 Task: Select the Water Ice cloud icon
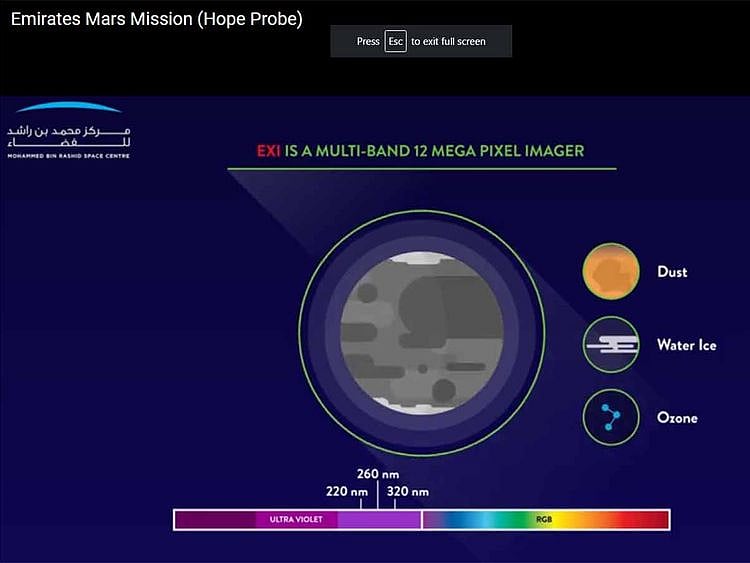tap(611, 345)
